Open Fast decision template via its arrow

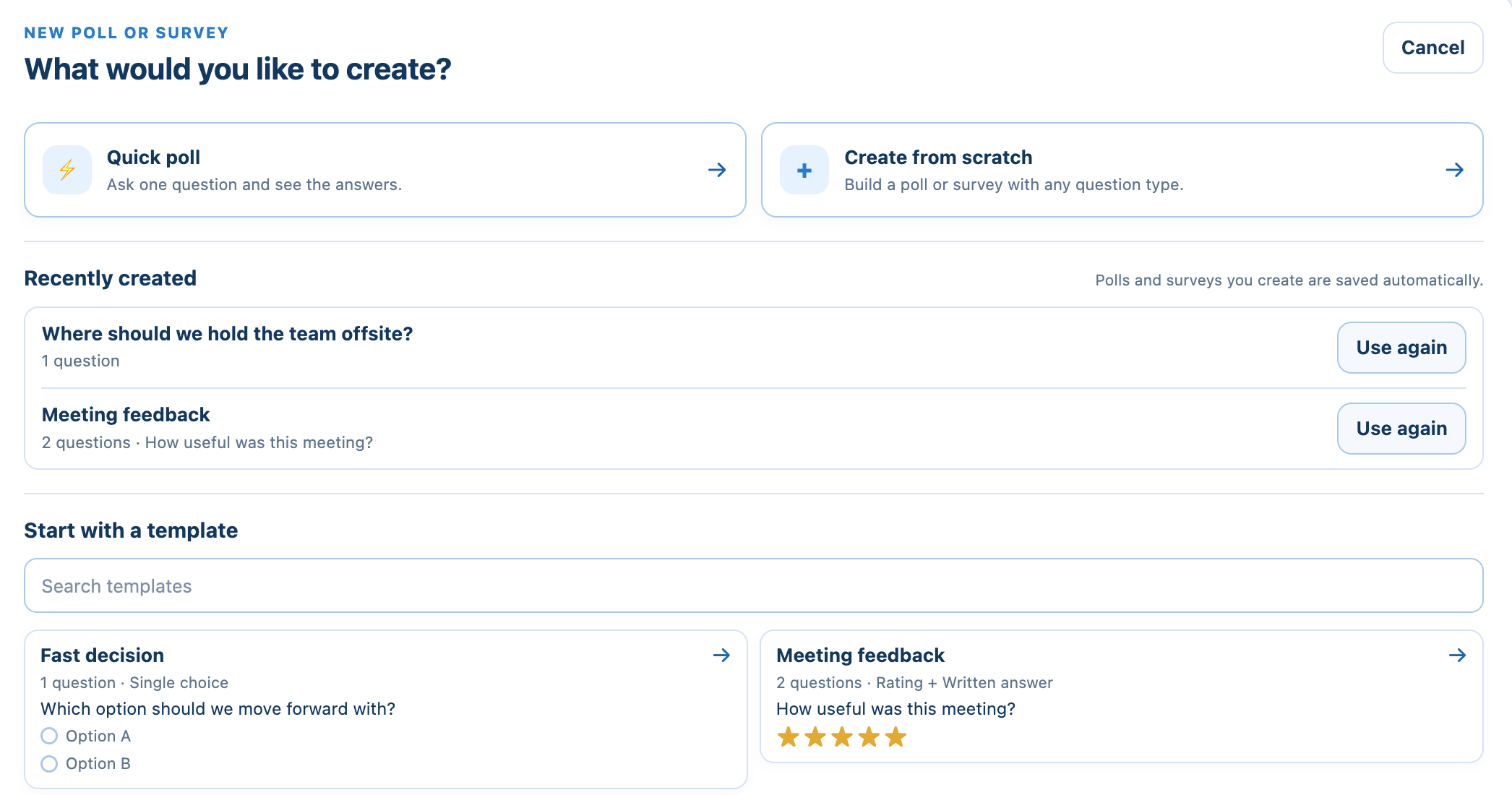(x=721, y=656)
